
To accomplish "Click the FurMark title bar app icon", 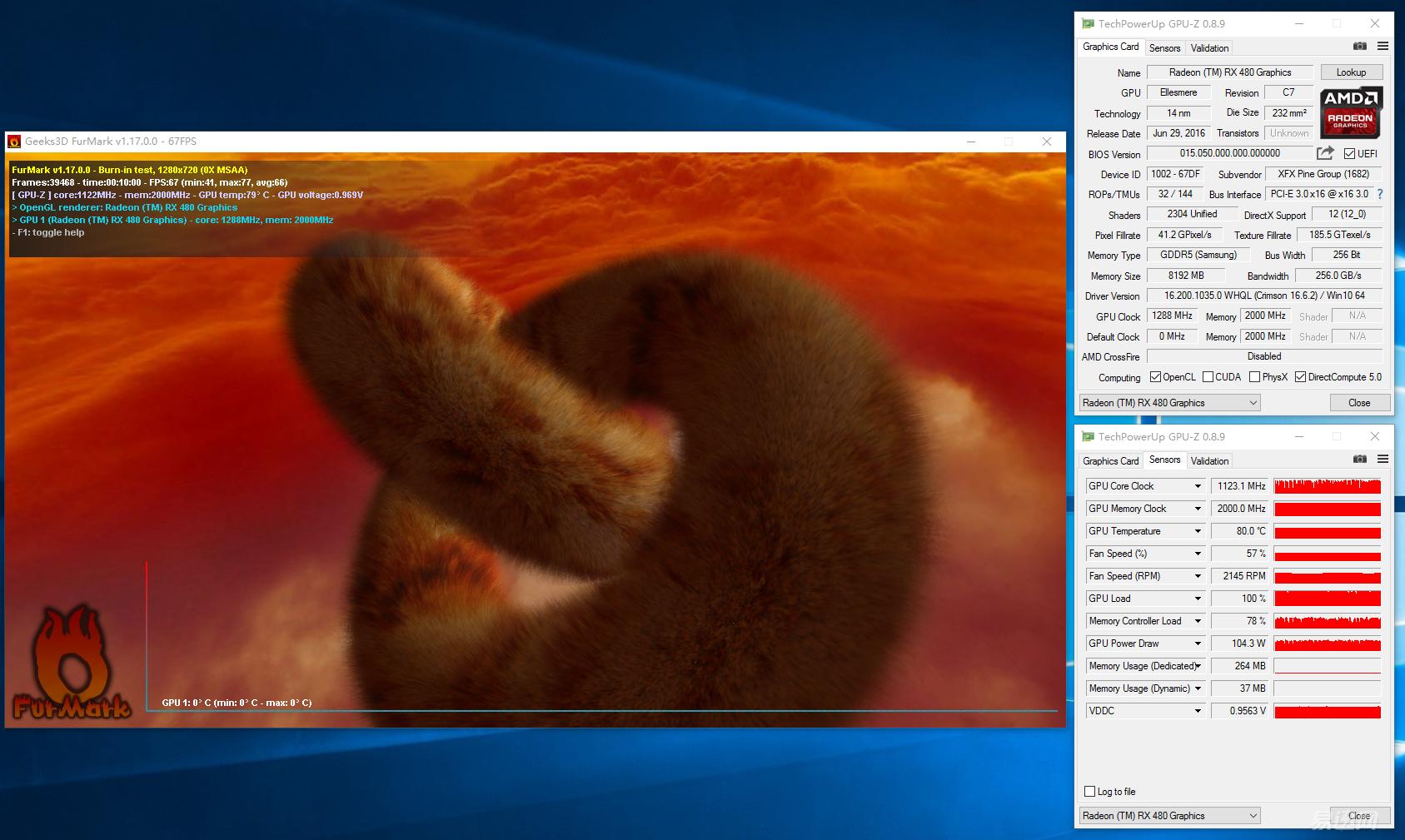I will [x=14, y=142].
